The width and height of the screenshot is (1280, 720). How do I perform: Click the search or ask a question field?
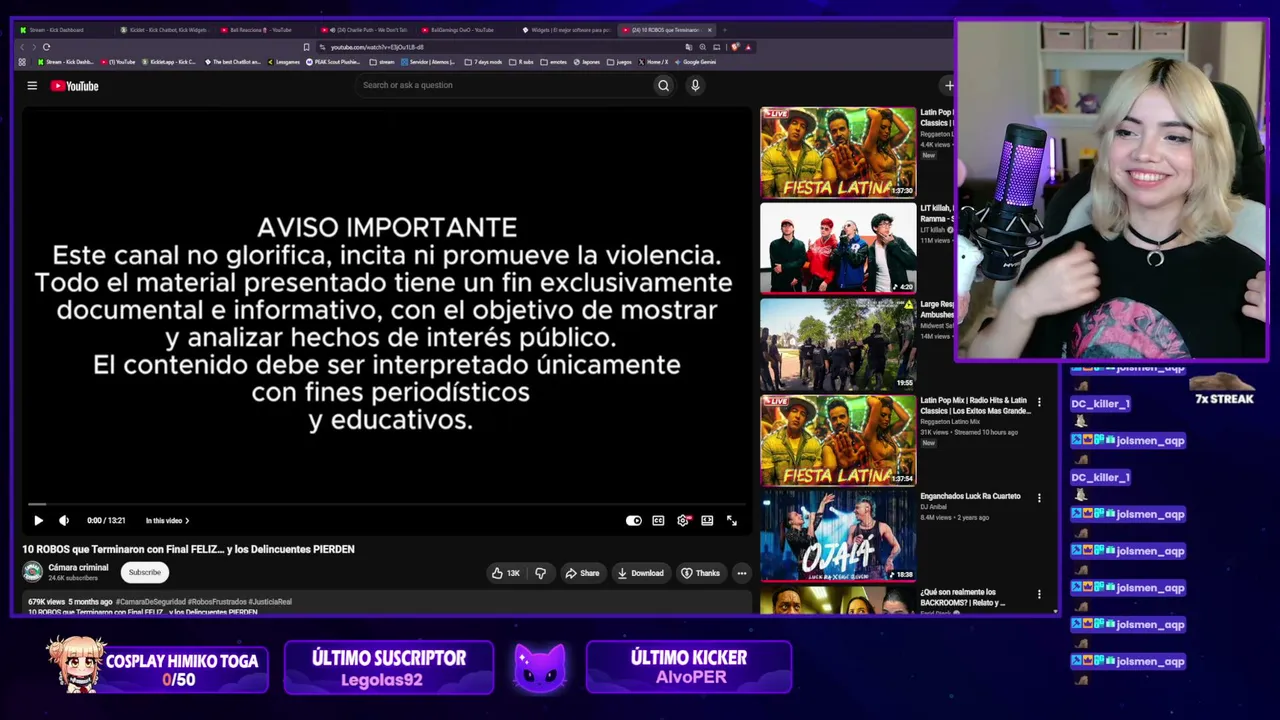pos(505,85)
